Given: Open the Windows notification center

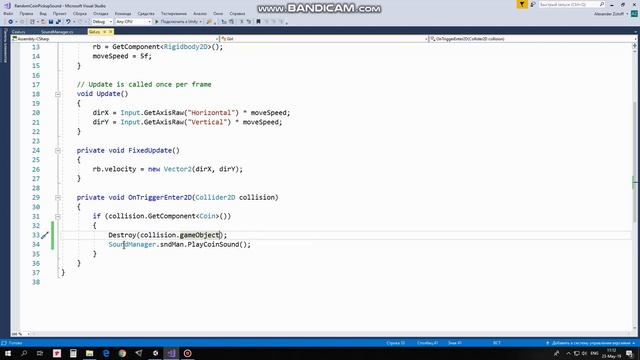Looking at the screenshot, I should point(630,353).
